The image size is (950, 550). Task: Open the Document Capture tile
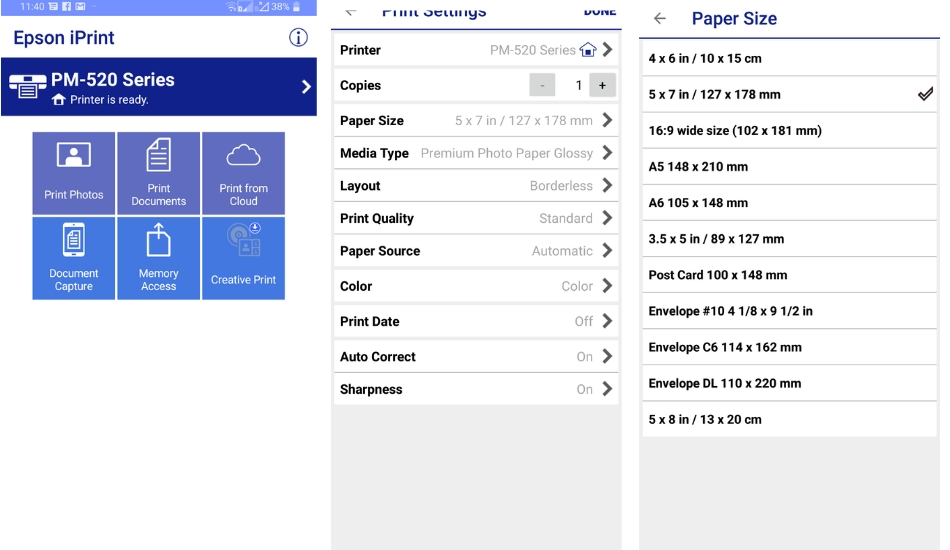(x=73, y=259)
